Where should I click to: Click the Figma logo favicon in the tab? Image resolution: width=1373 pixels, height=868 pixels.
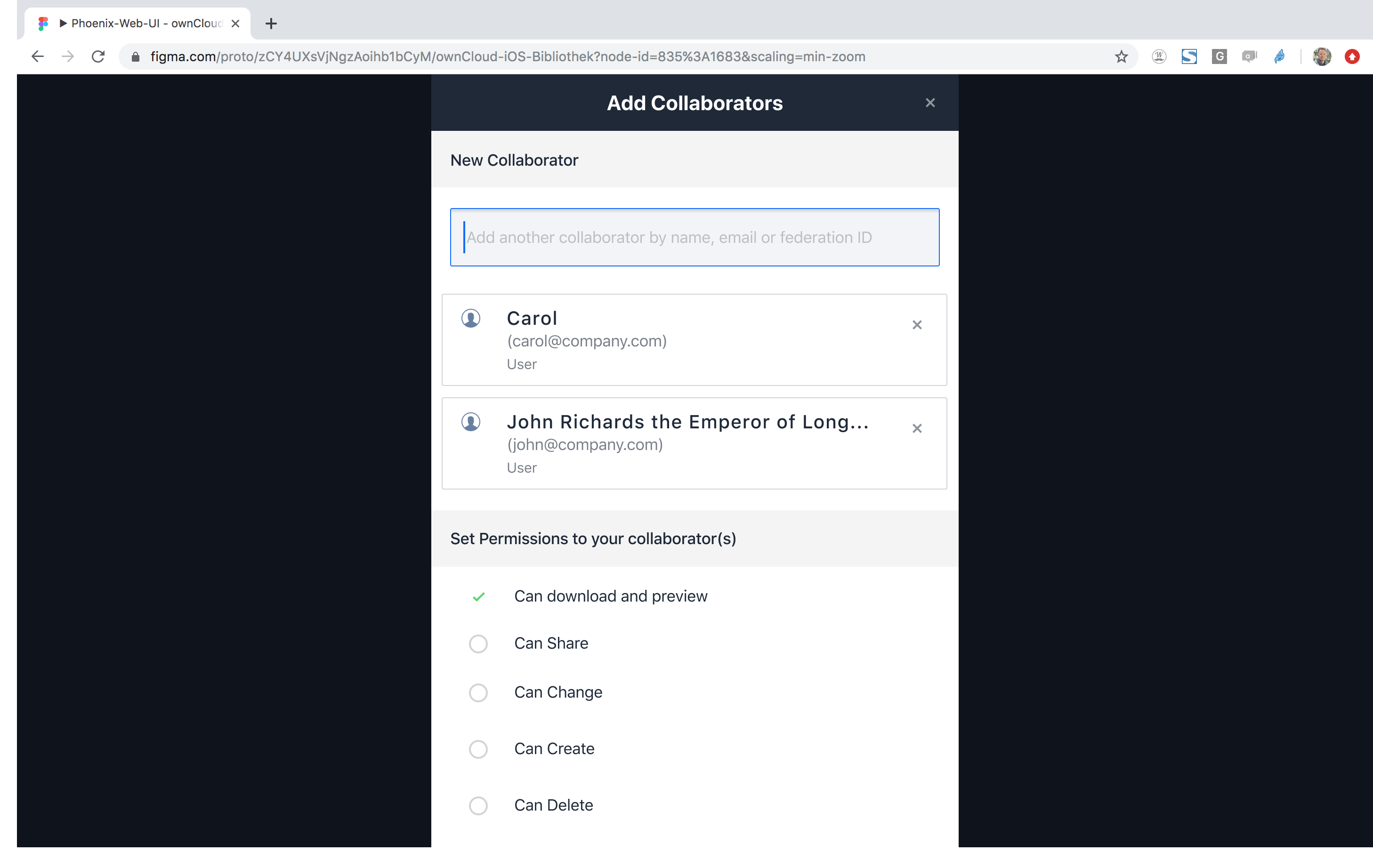click(43, 24)
